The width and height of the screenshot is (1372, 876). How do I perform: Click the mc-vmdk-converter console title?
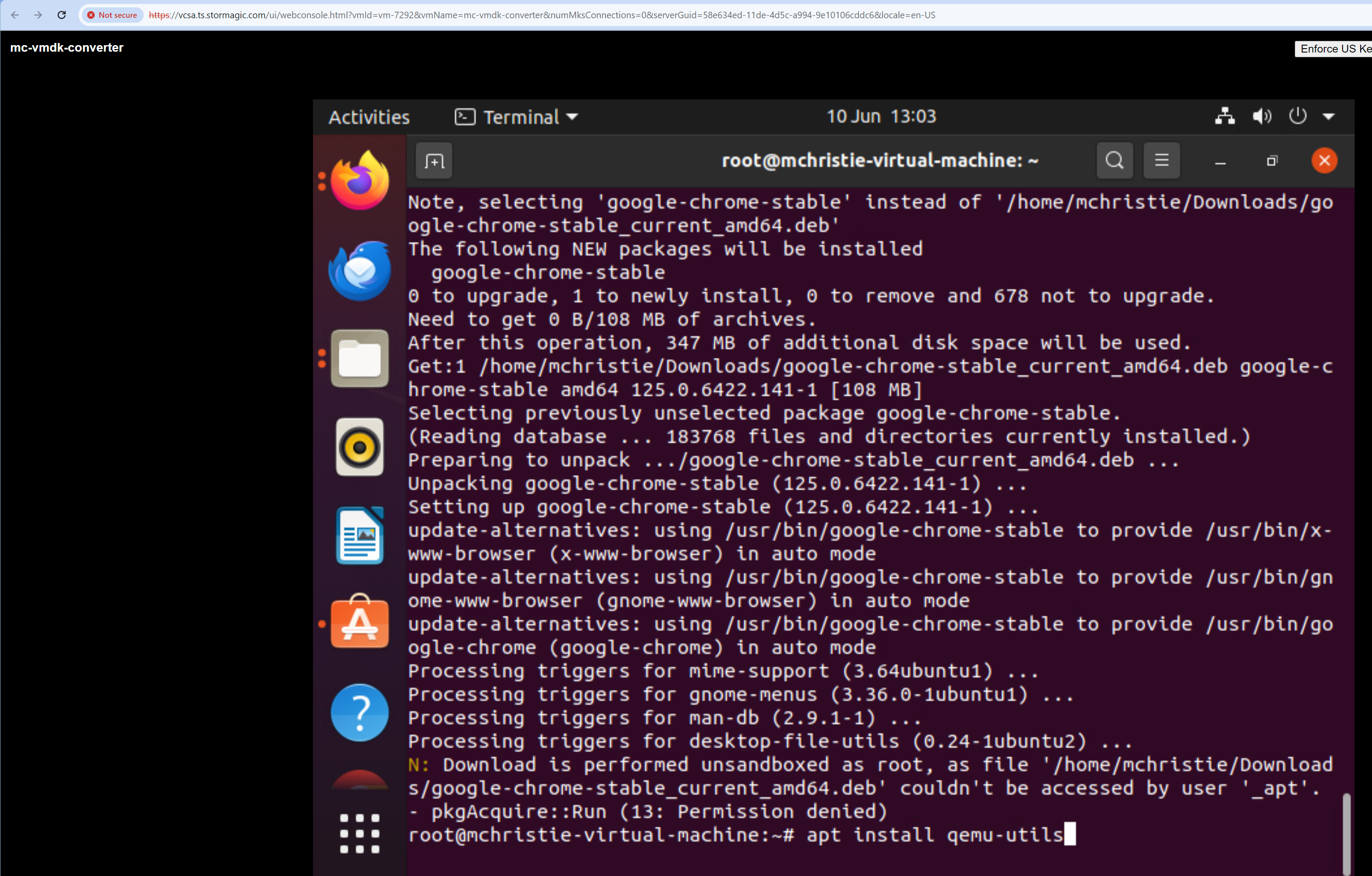[x=67, y=48]
